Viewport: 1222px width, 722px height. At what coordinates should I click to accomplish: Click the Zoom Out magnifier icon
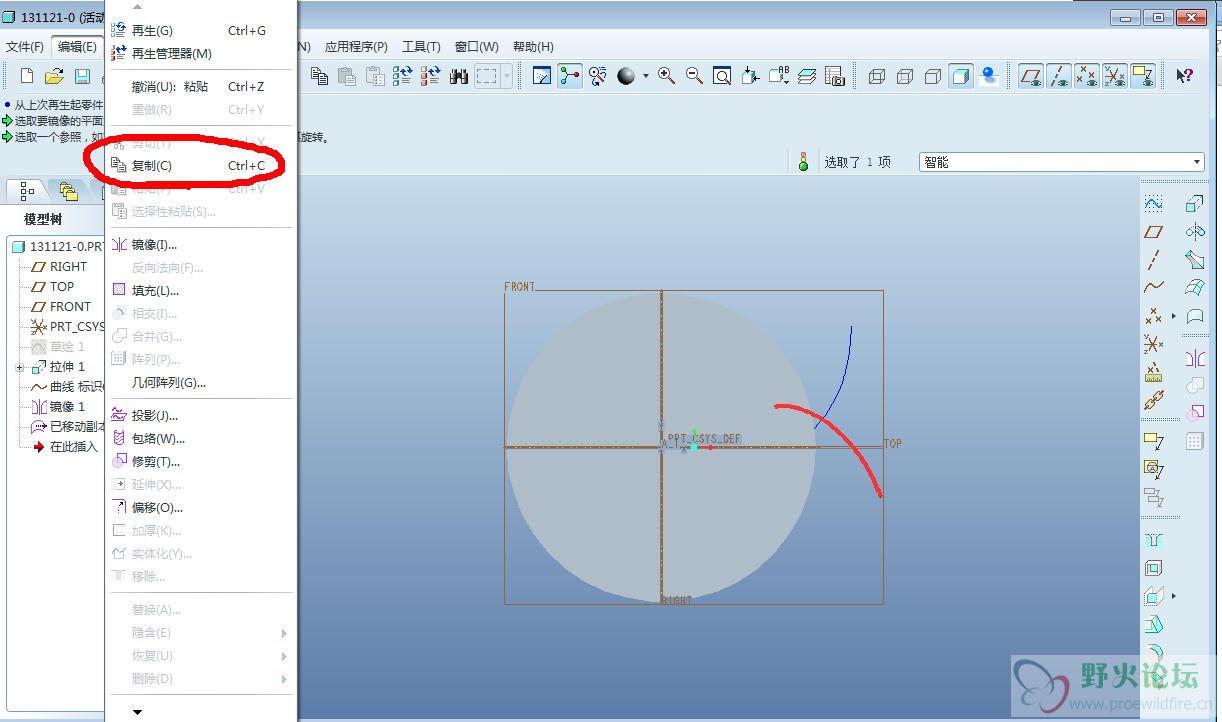tap(694, 76)
